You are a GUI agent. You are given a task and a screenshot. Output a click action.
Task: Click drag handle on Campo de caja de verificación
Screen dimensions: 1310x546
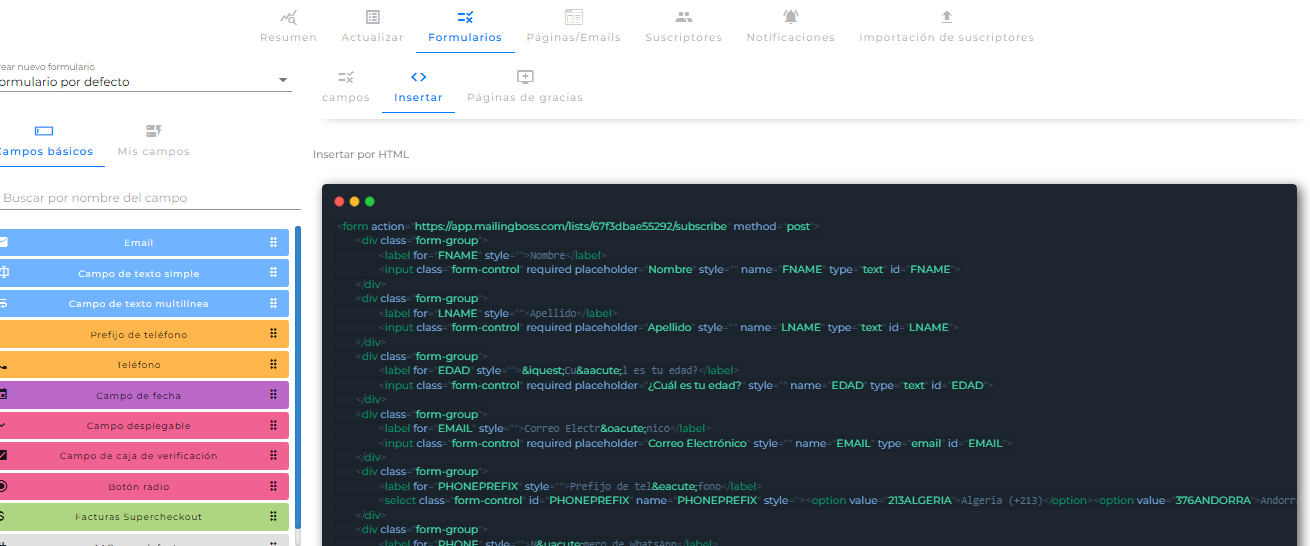tap(273, 455)
